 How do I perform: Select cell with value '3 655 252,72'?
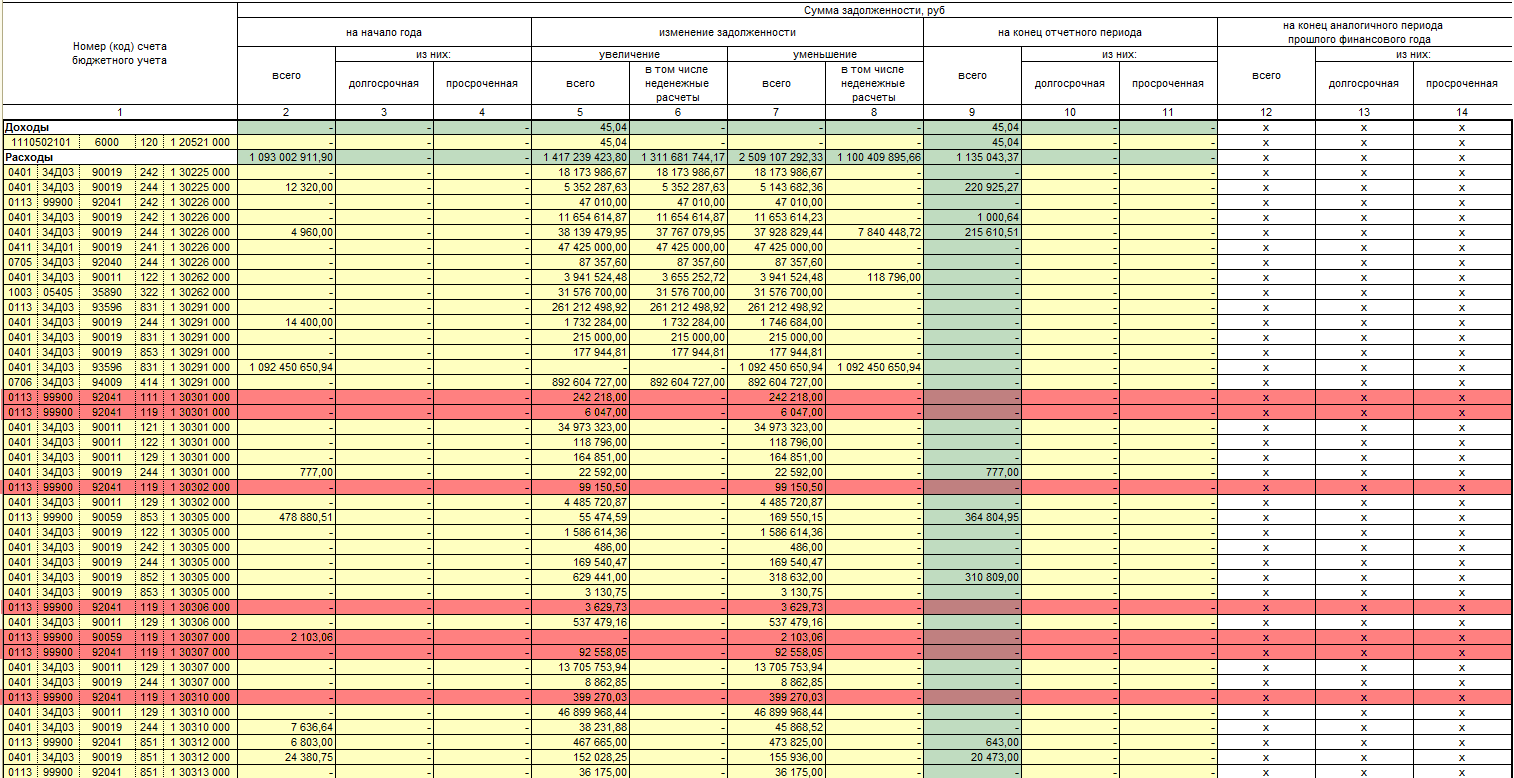[678, 277]
